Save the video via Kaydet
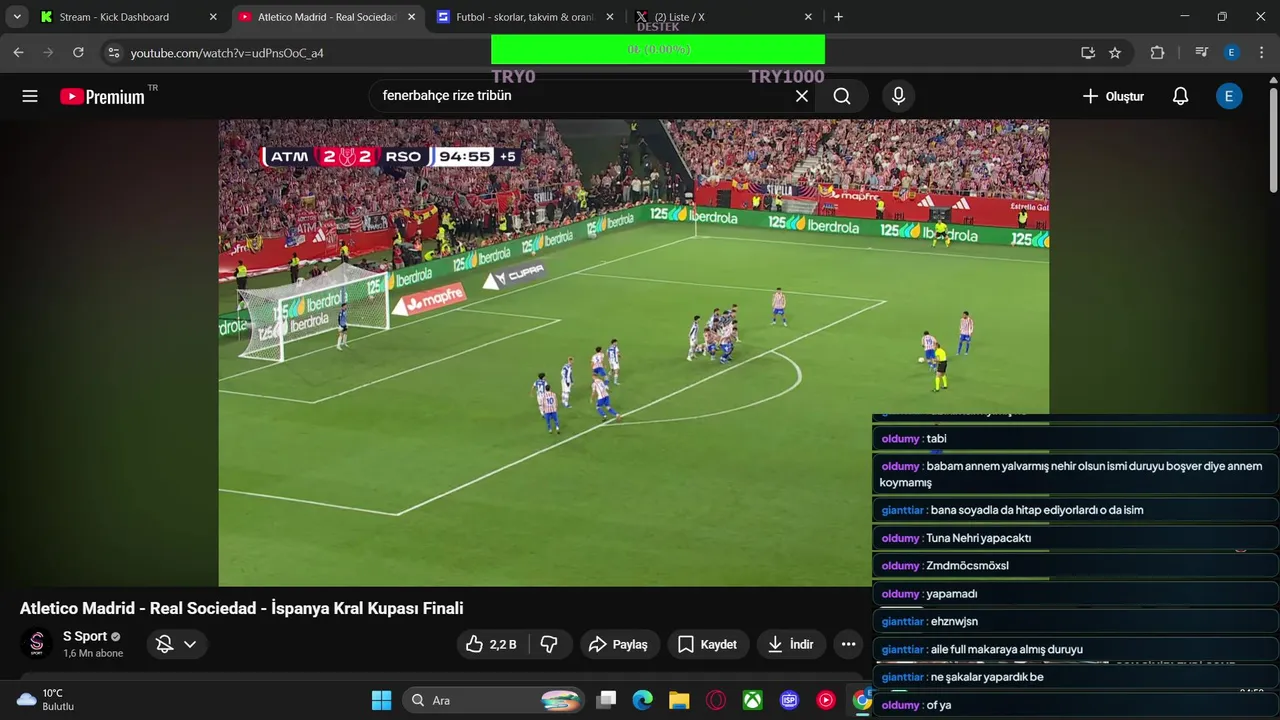Screen dimensions: 1280x720 pos(707,644)
